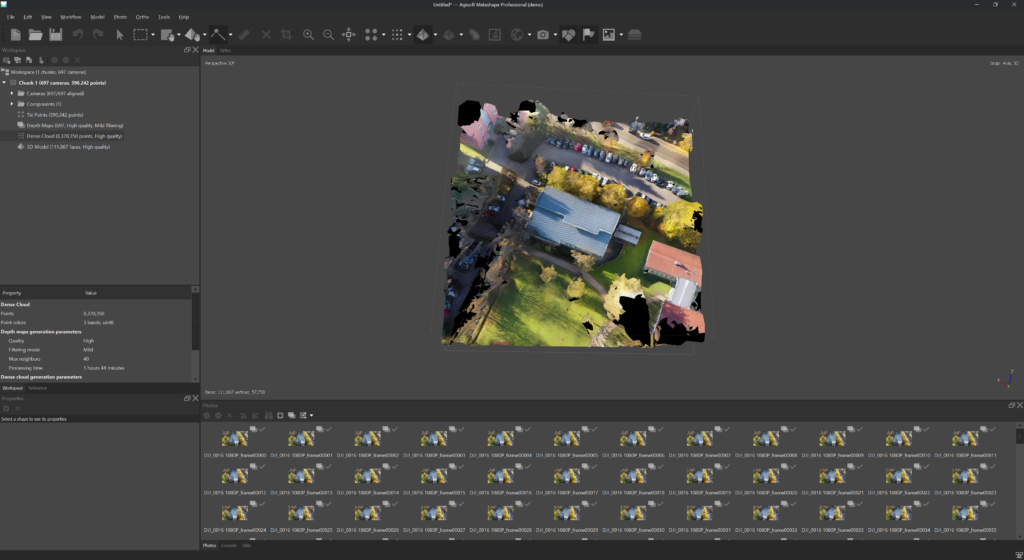Toggle Show Depth Maps in Photos toolbar
1024x560 pixels.
click(291, 415)
